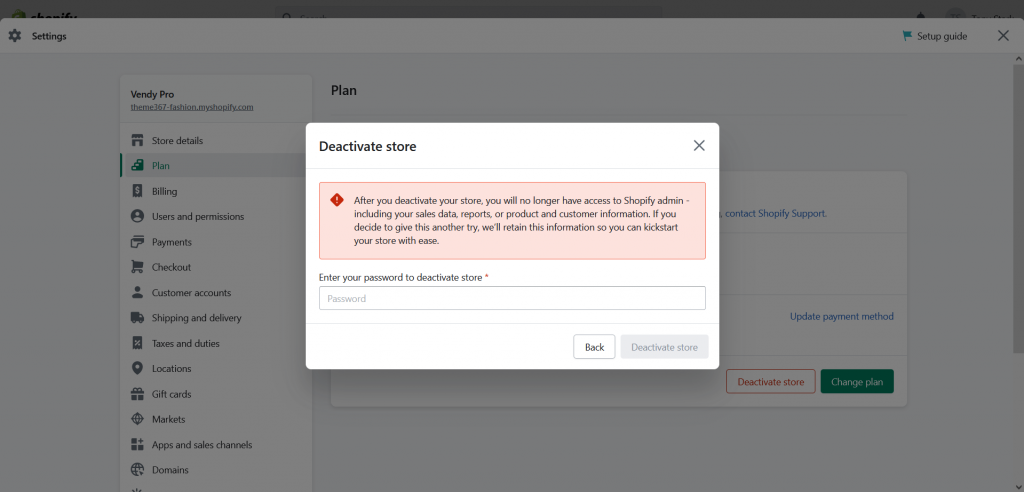This screenshot has height=492, width=1024.
Task: Click the Apps and sales channels icon
Action: tap(137, 444)
